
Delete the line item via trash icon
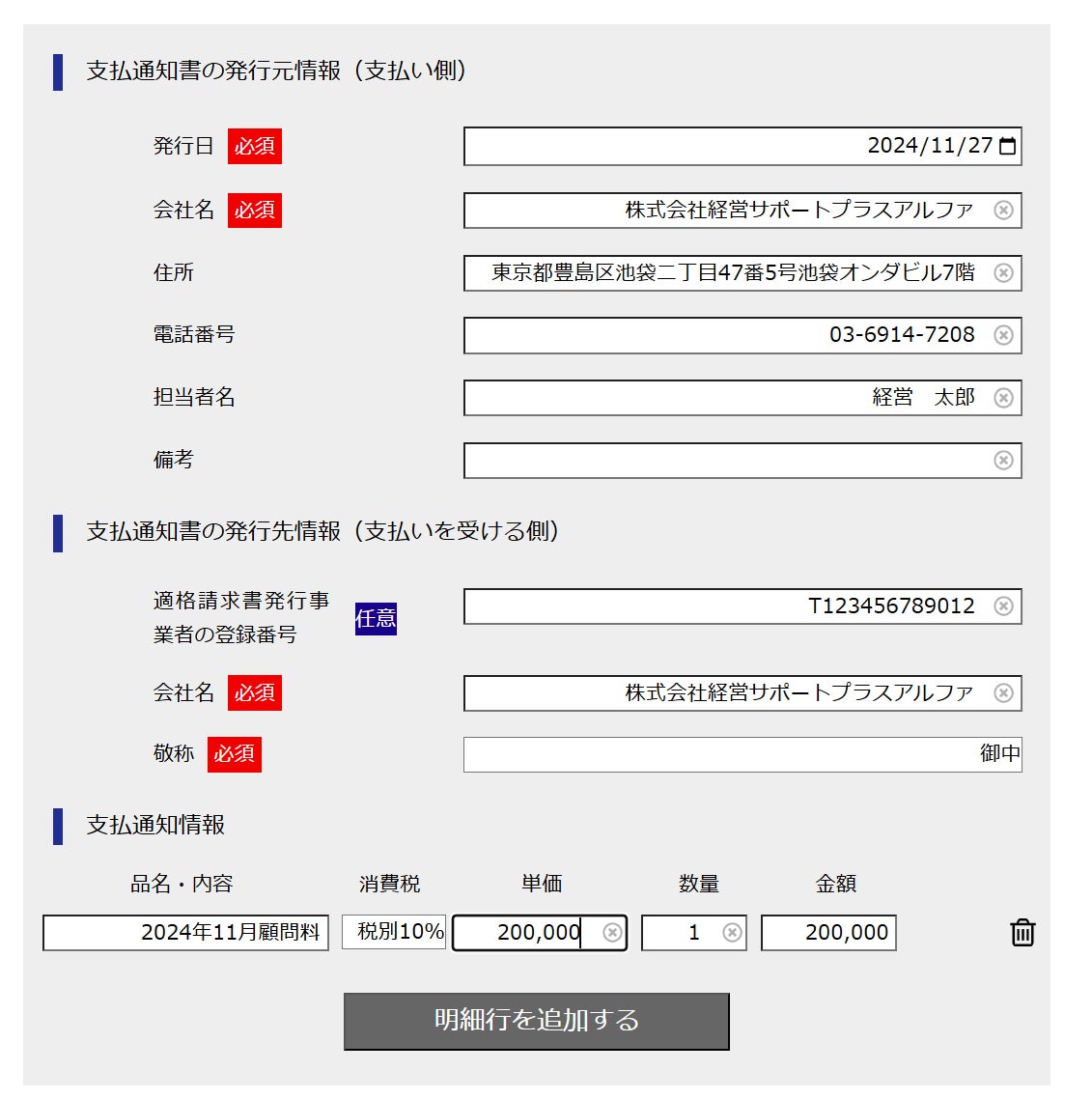click(1022, 931)
